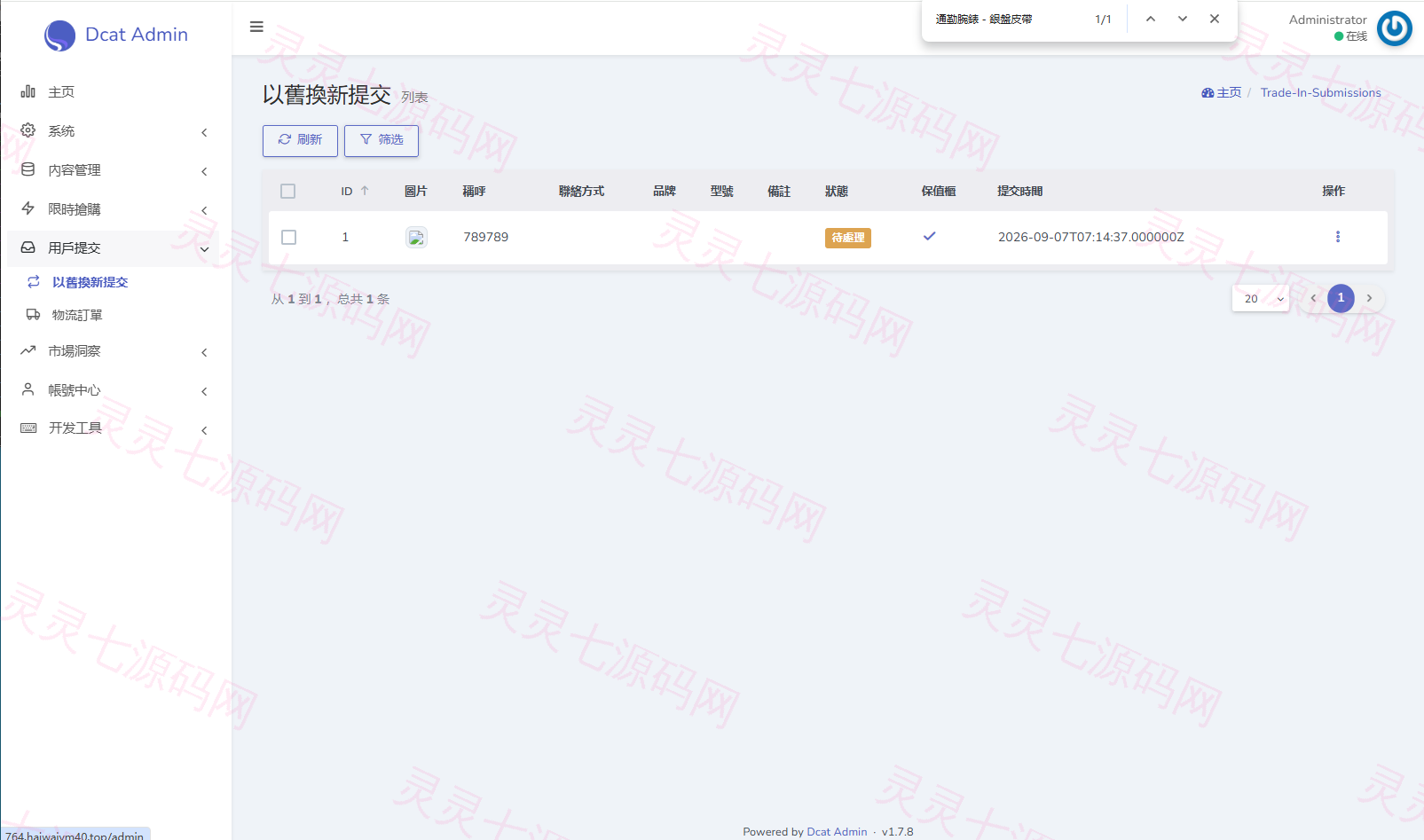Open the broken image thumbnail in row 1
This screenshot has width=1424, height=840.
pyautogui.click(x=416, y=238)
